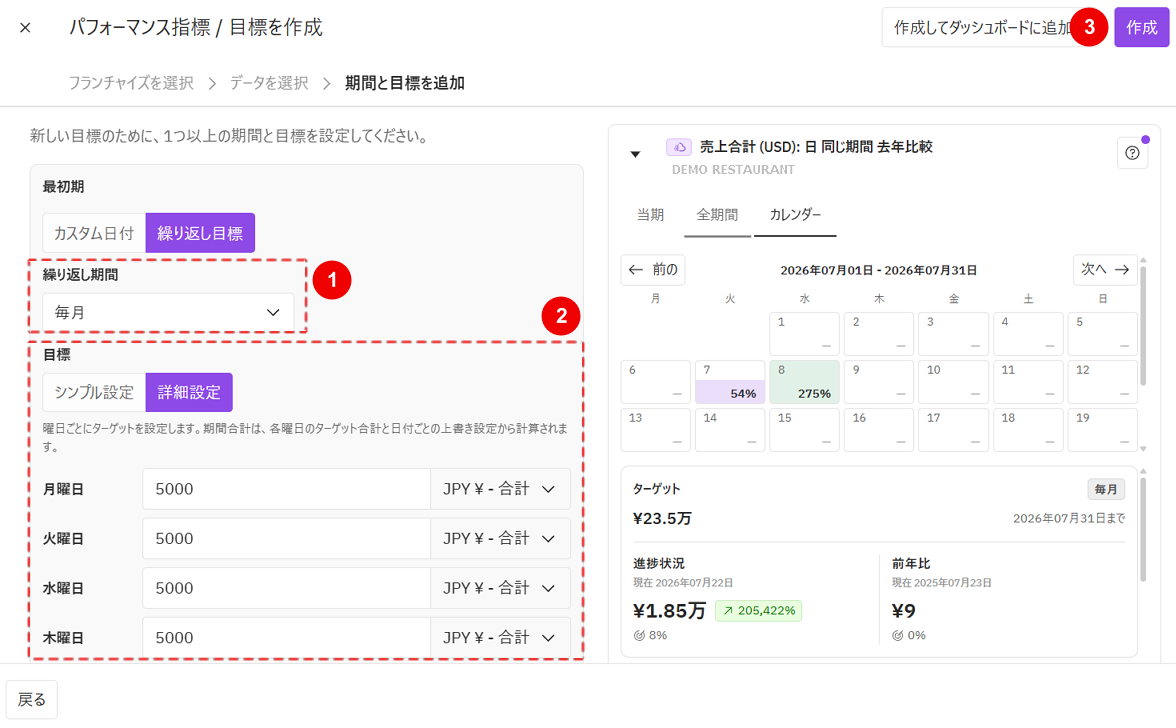Click the ¥23.5万 target value
The height and width of the screenshot is (728, 1176).
pos(662,519)
